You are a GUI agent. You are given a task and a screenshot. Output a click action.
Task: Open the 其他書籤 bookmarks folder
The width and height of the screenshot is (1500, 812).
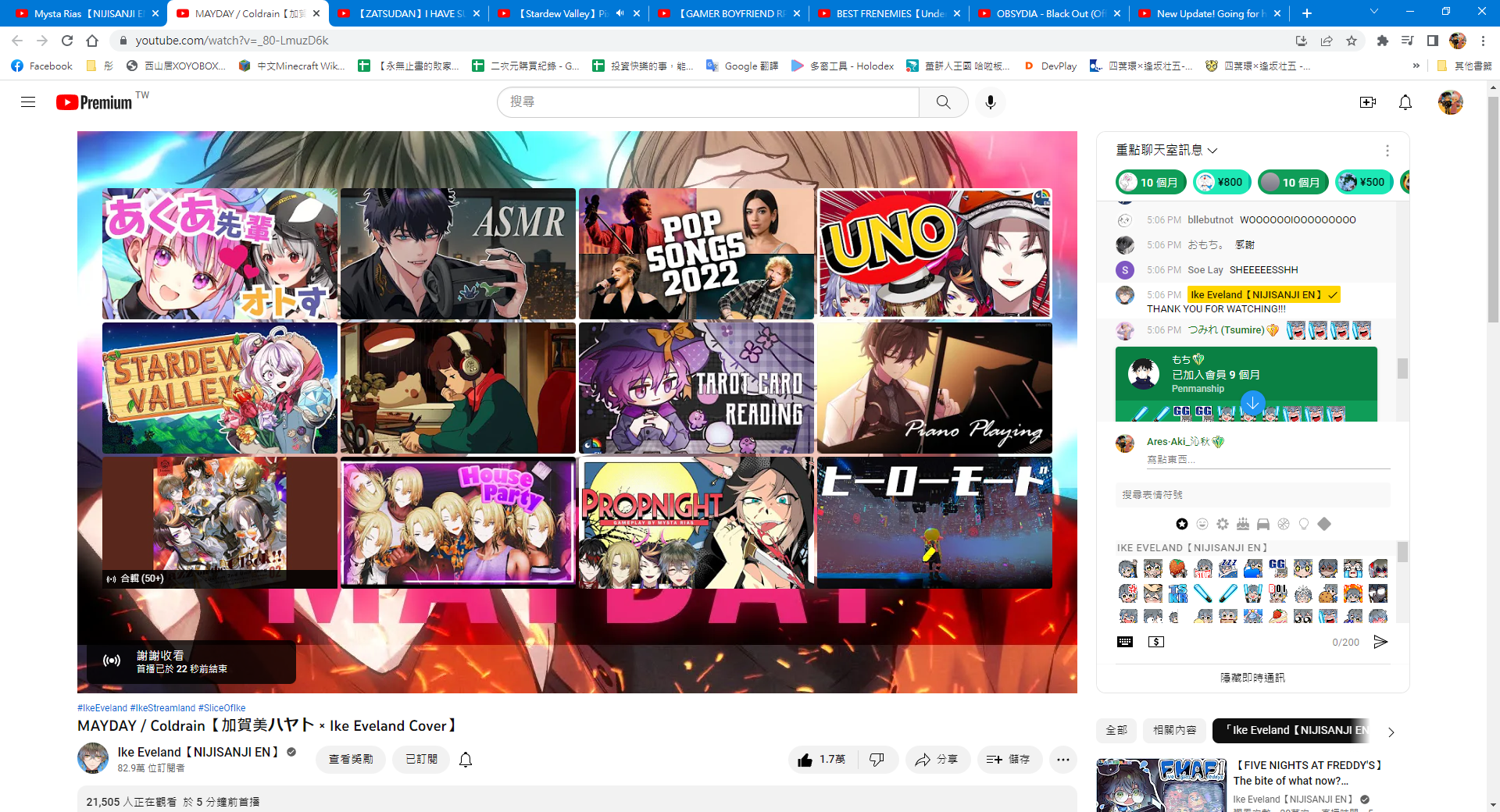click(1464, 66)
